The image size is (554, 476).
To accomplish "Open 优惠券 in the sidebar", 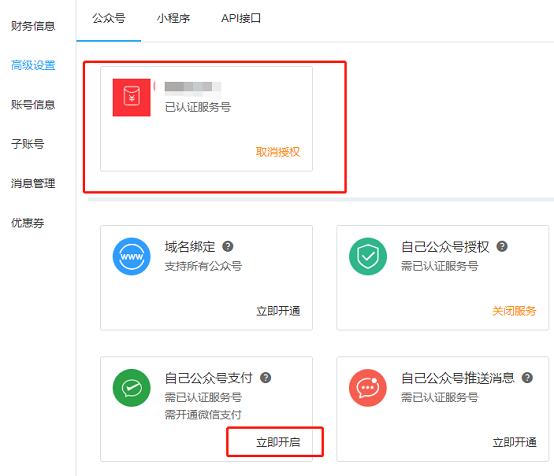I will click(x=28, y=223).
